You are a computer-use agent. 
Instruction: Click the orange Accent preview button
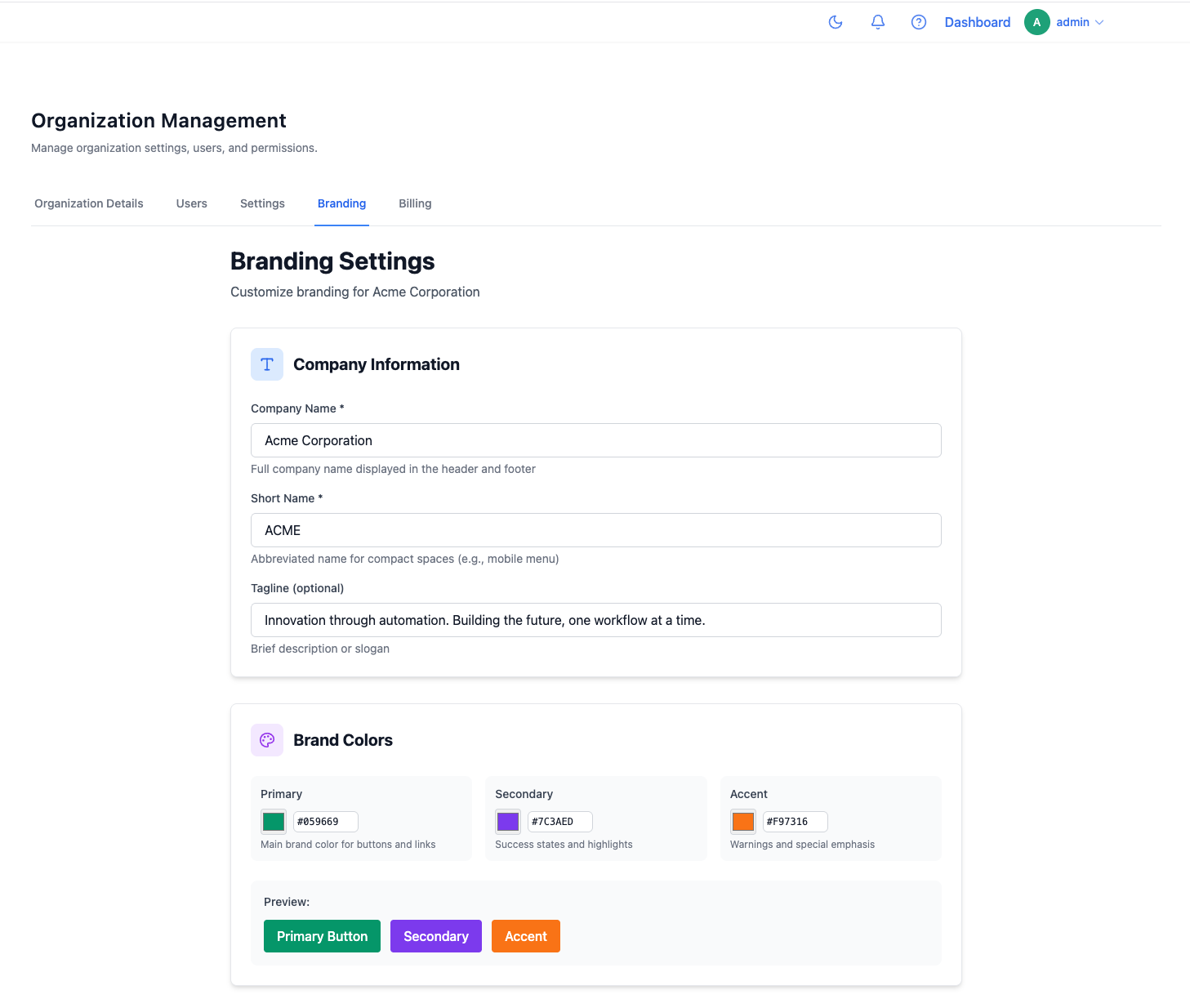pos(525,936)
